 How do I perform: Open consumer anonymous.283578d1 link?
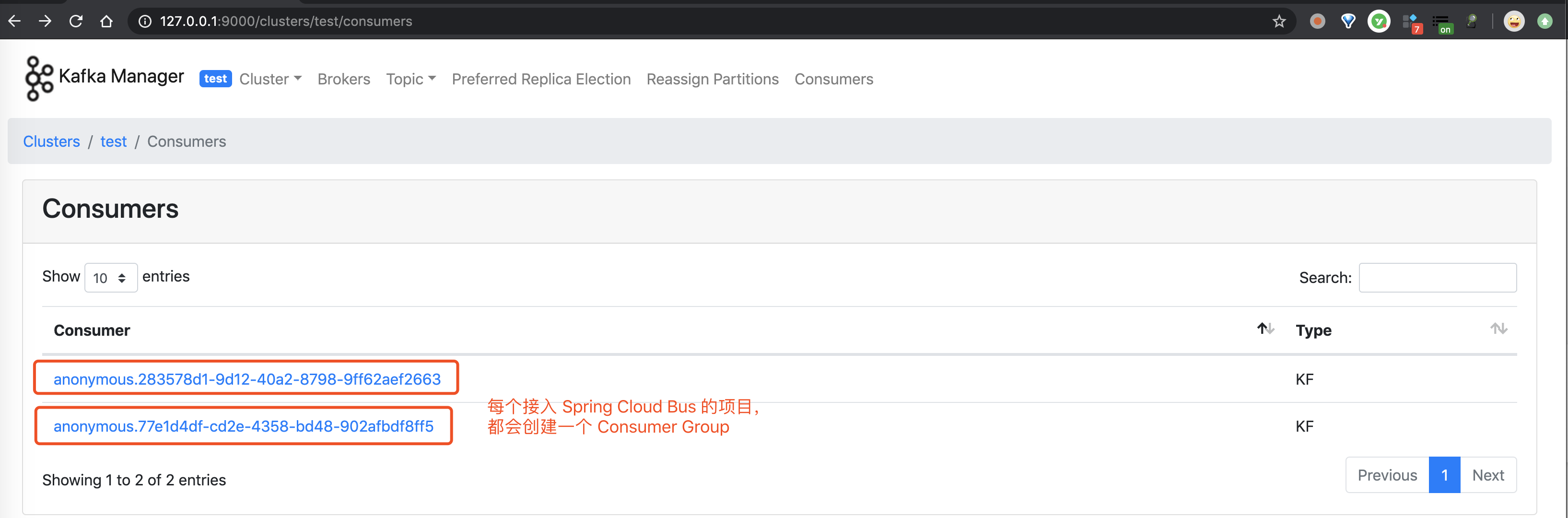246,379
